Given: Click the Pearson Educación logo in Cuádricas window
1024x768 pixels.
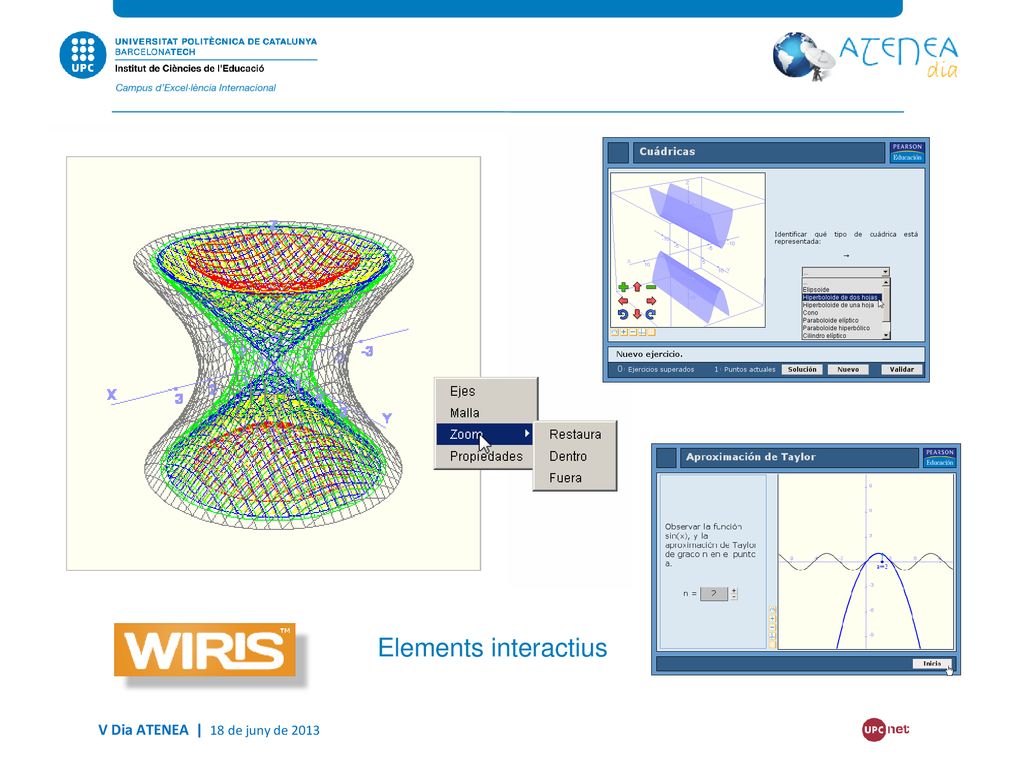Looking at the screenshot, I should tap(907, 152).
